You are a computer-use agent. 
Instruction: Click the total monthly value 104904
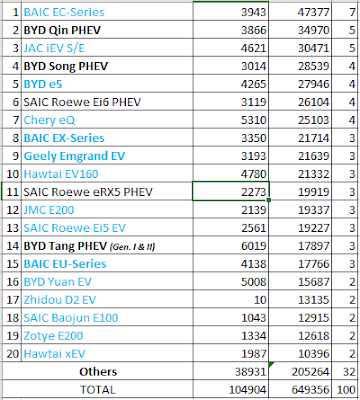tap(231, 390)
